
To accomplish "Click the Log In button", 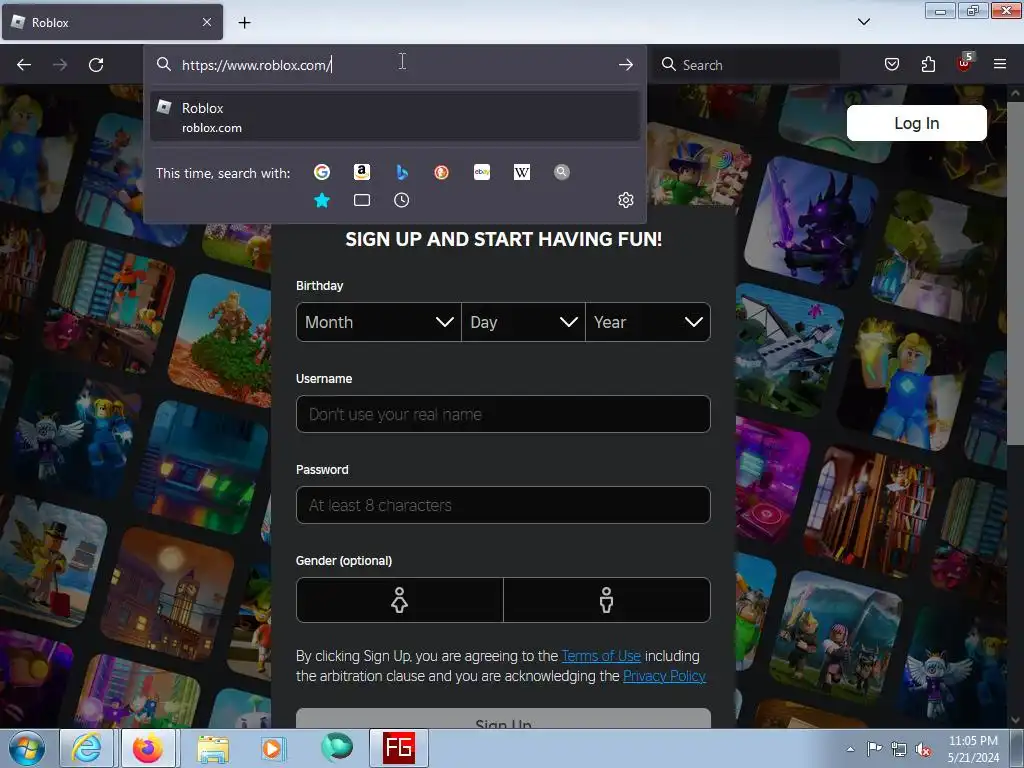I will pos(916,123).
